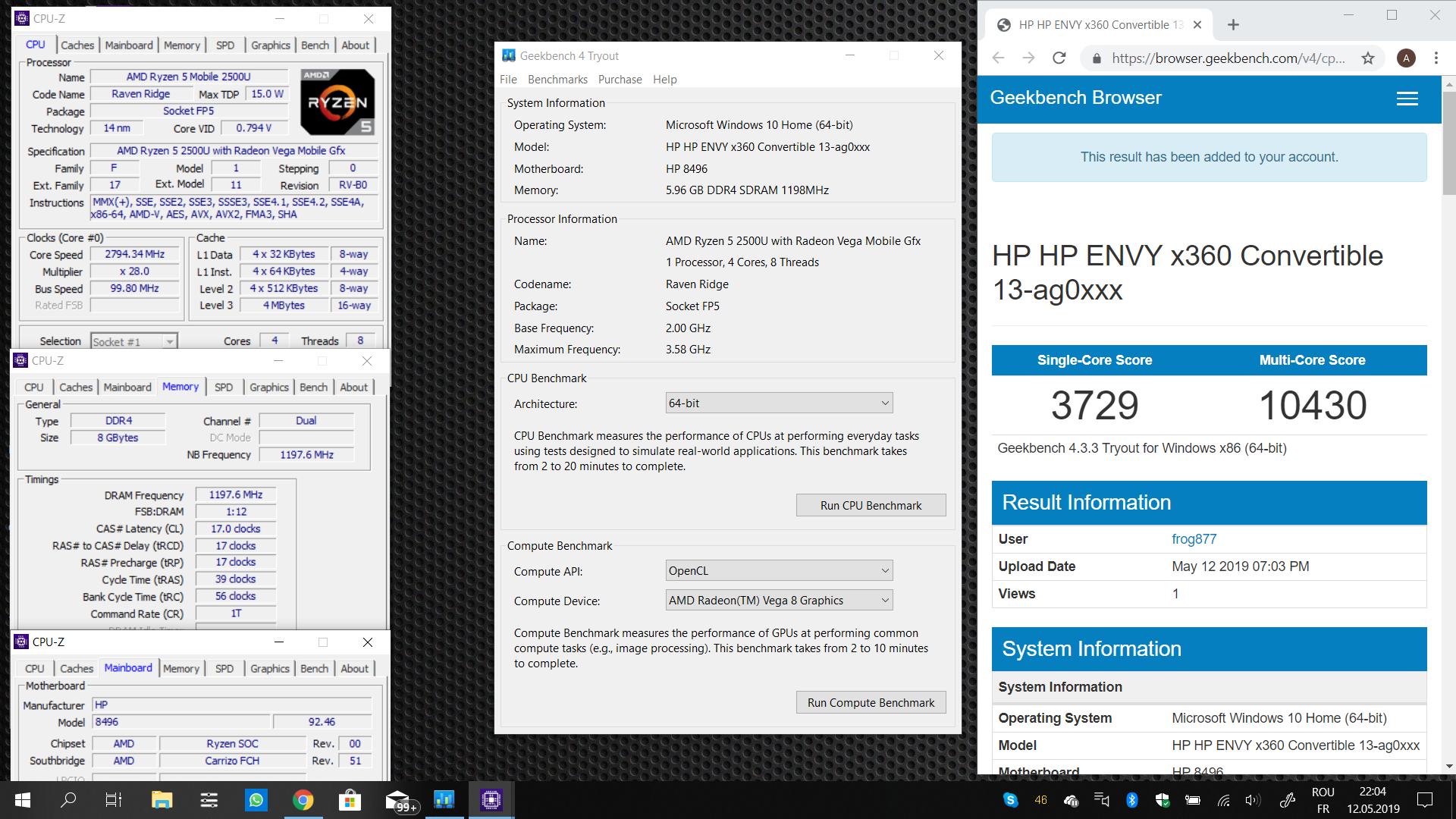
Task: Switch ROU FR input language indicator
Action: (x=1323, y=800)
